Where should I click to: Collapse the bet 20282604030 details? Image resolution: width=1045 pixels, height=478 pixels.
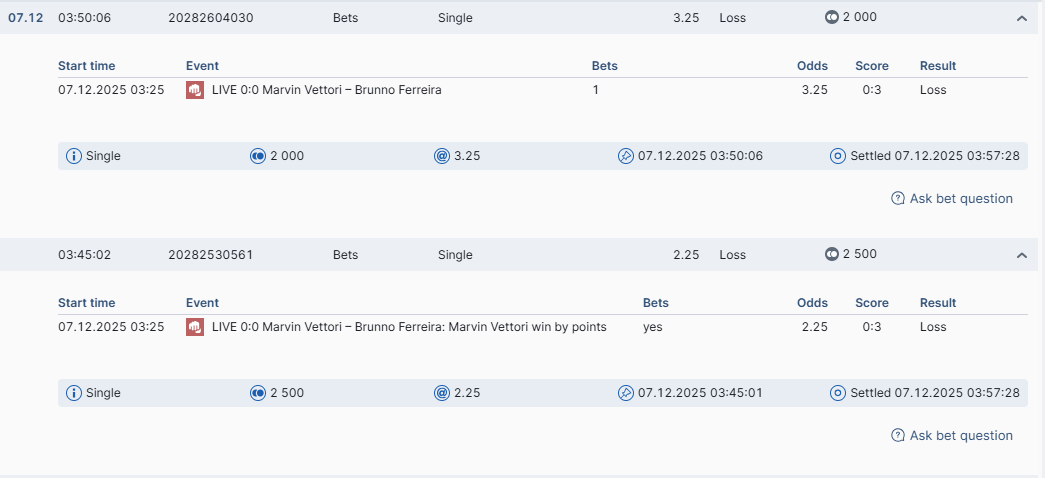click(x=1021, y=18)
